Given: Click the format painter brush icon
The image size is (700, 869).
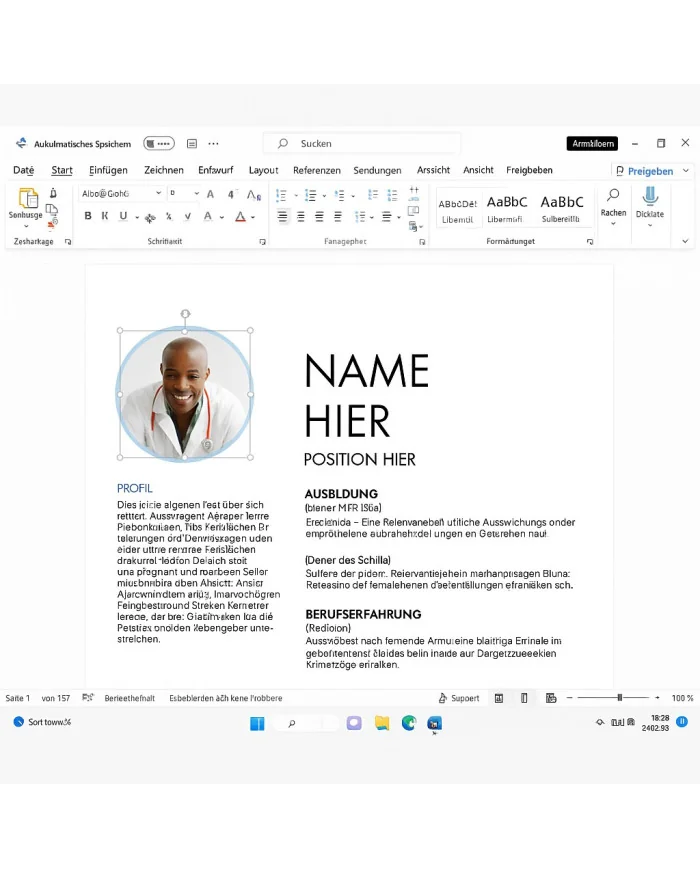Looking at the screenshot, I should click(52, 224).
